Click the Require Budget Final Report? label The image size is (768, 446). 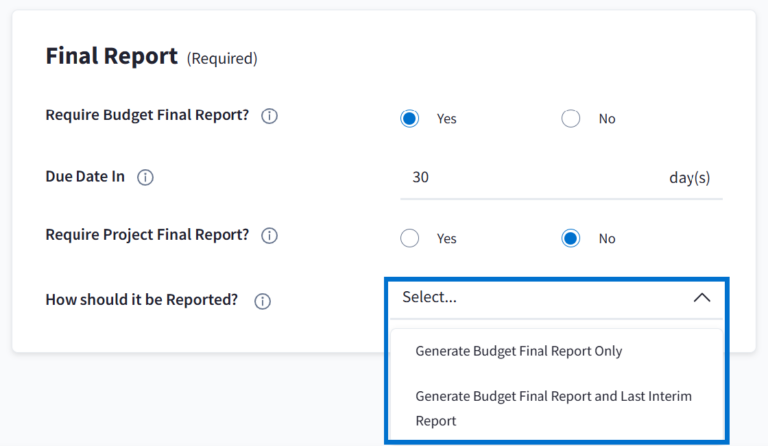click(147, 115)
